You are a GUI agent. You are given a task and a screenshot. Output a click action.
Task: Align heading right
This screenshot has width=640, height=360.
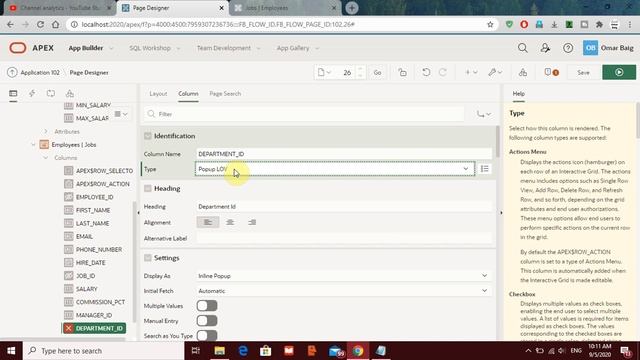(x=252, y=222)
